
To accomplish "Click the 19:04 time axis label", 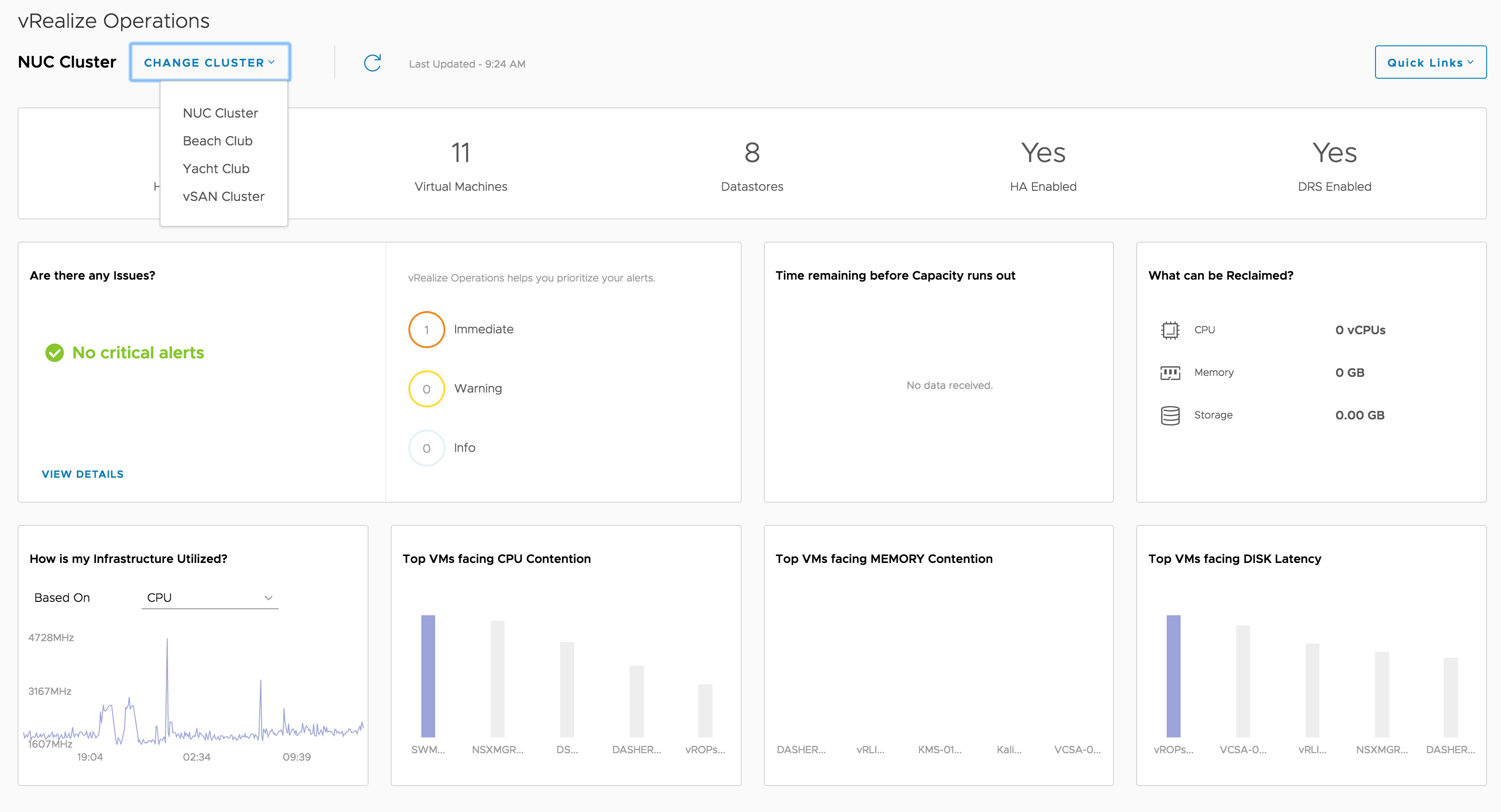I will pos(90,757).
